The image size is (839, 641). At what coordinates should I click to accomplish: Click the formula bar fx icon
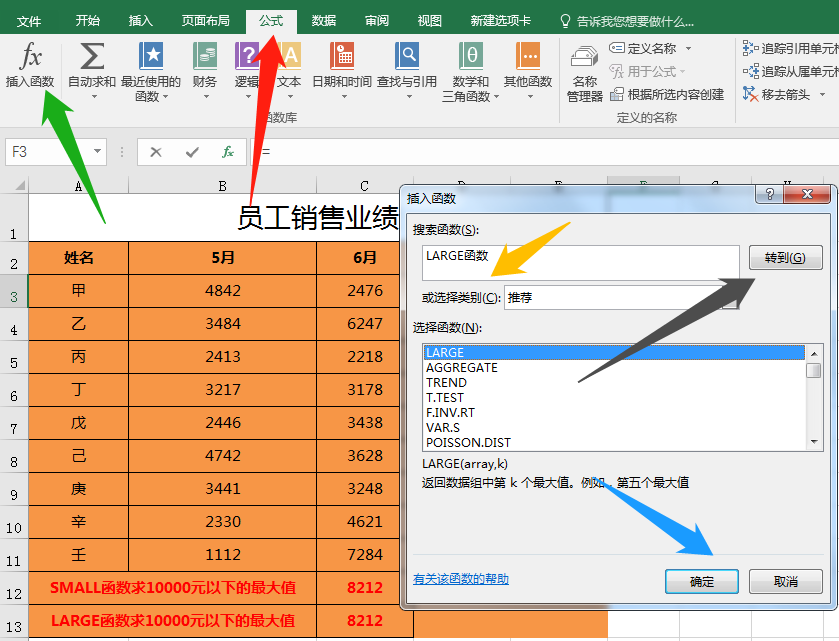point(228,152)
